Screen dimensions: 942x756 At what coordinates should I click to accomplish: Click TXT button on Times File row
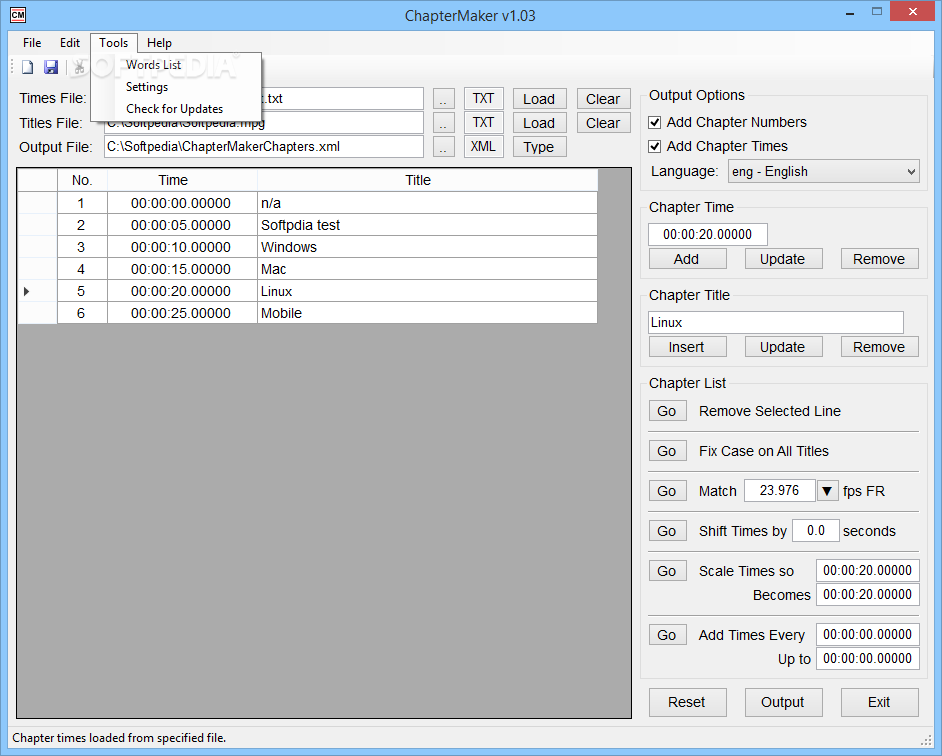coord(484,99)
